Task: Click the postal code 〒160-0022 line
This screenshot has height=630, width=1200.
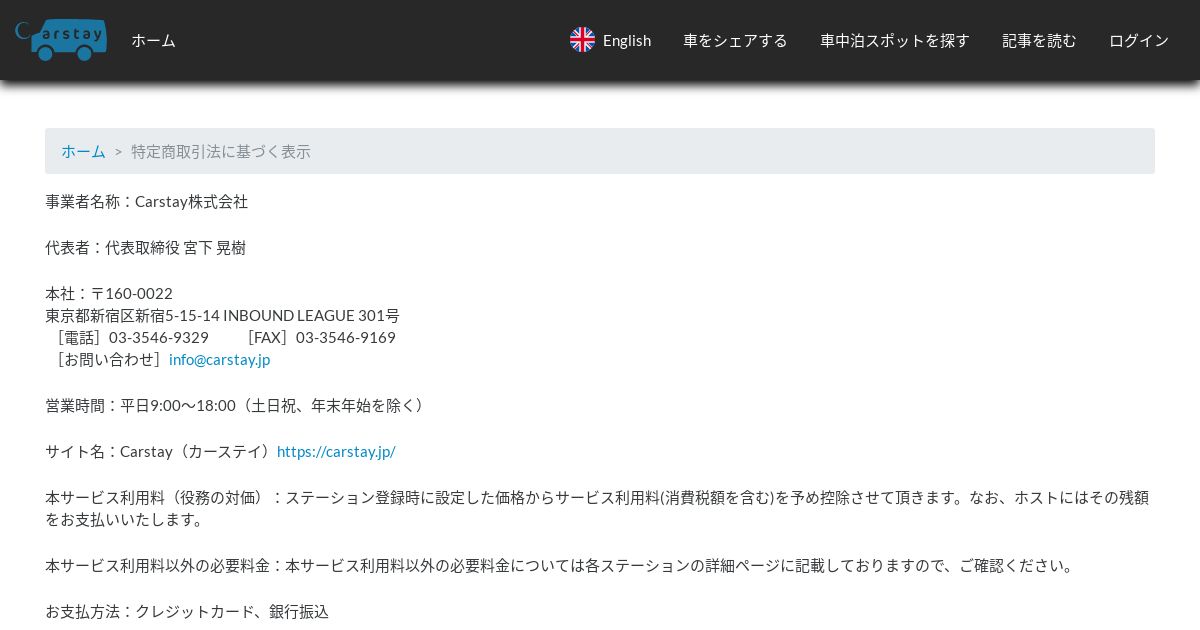Action: [109, 293]
